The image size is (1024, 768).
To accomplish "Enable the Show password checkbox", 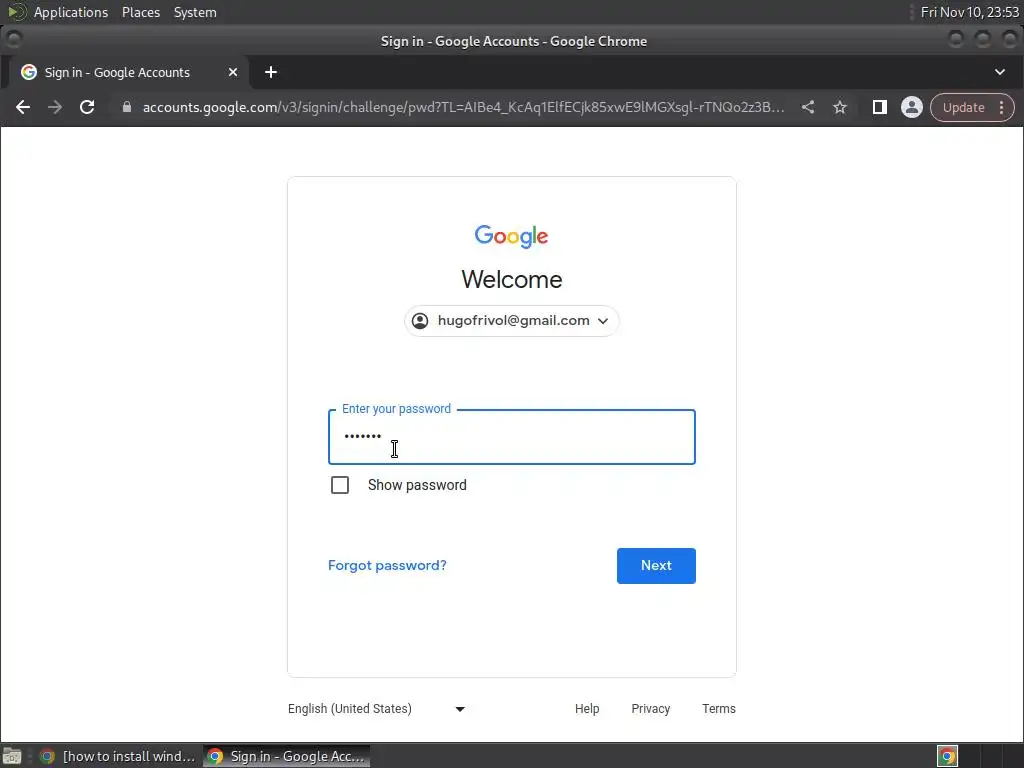I will point(340,485).
